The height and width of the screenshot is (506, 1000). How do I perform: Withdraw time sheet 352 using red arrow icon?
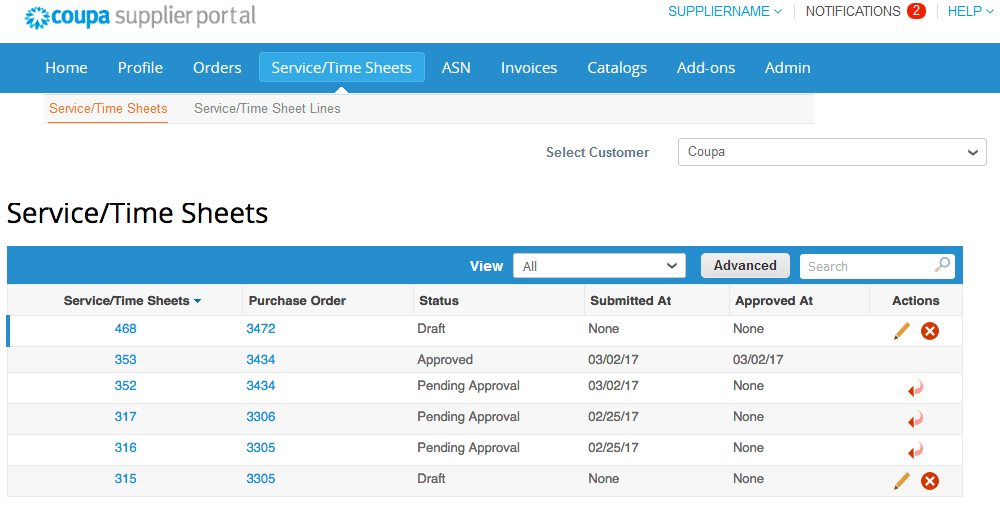tap(916, 388)
